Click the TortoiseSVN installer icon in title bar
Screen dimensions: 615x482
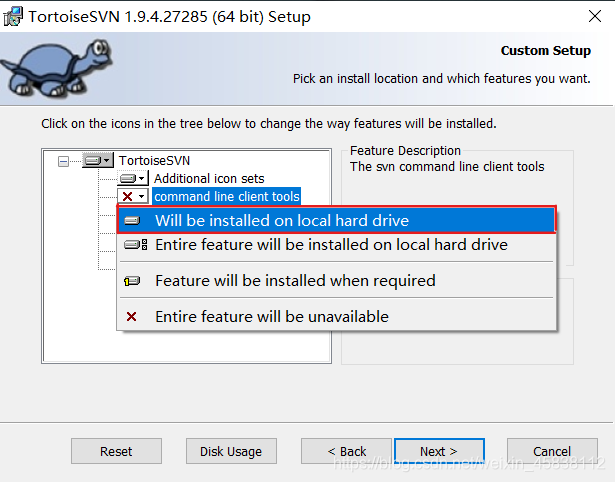13,16
